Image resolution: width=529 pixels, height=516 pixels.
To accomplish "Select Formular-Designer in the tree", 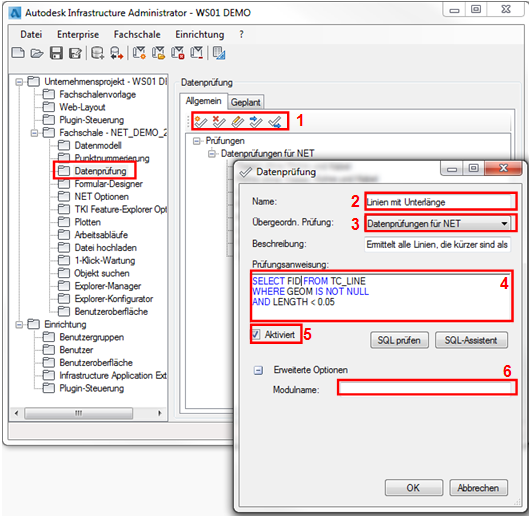I will tap(108, 184).
